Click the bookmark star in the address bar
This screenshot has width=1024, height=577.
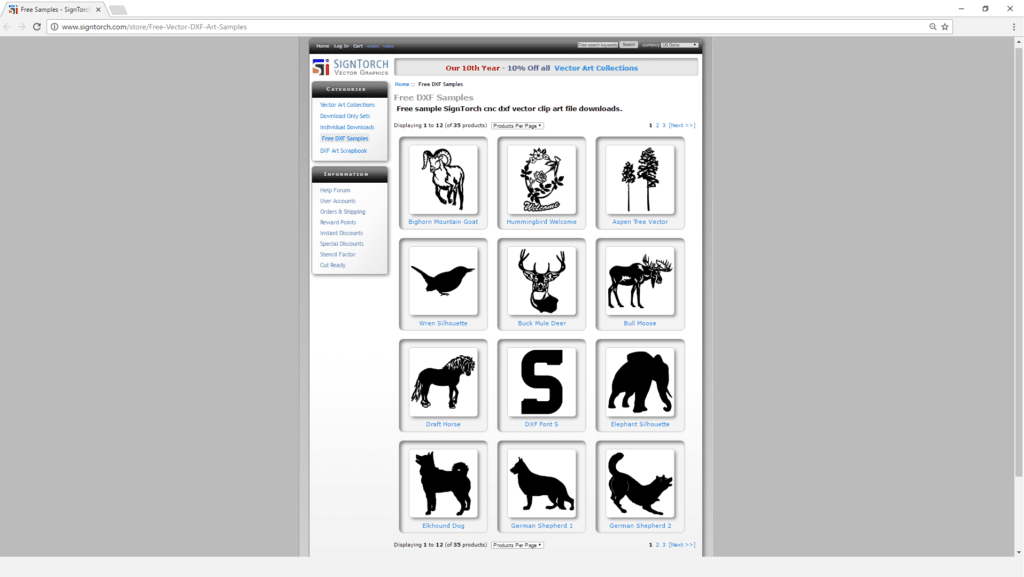[944, 27]
